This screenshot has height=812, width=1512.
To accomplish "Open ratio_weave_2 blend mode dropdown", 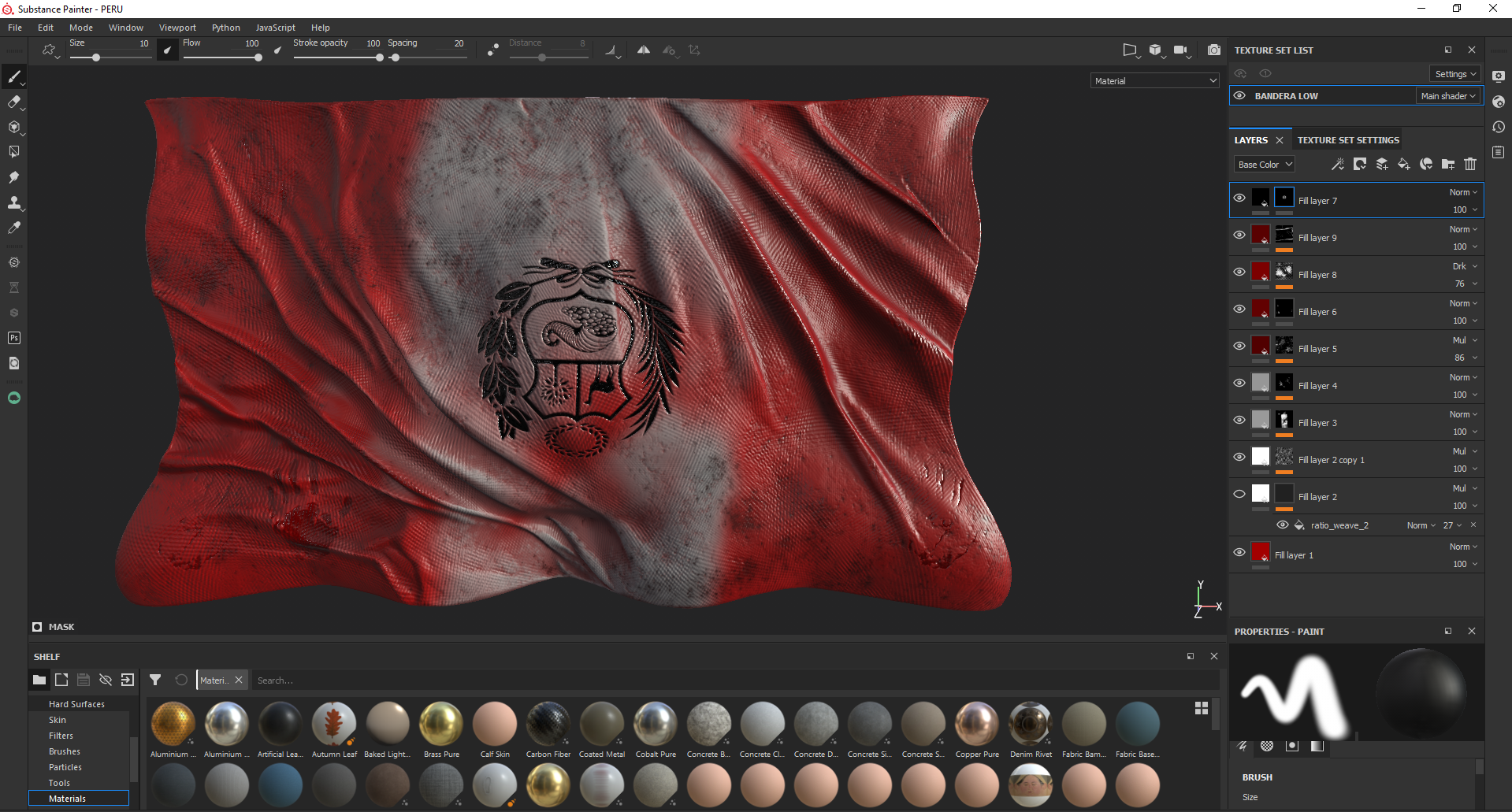I will point(1421,525).
